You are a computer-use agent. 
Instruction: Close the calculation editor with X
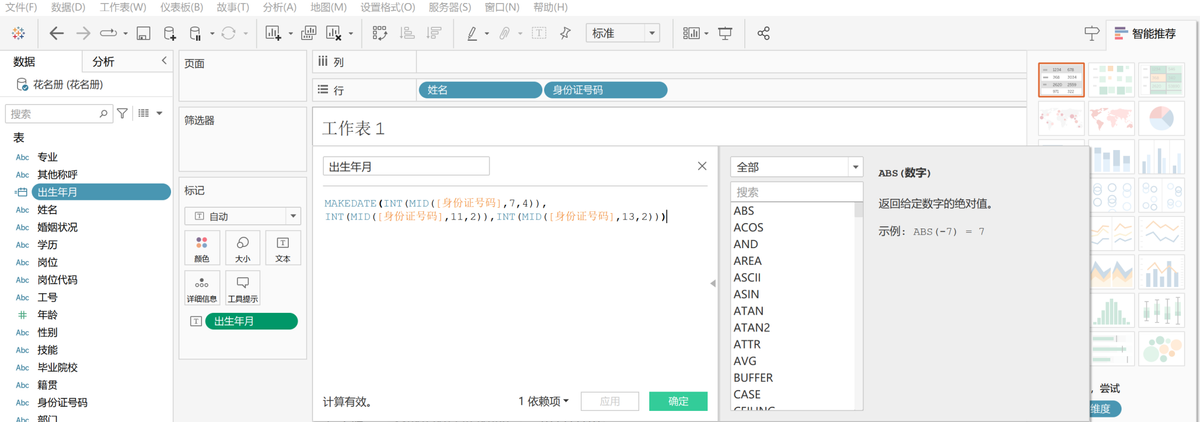[702, 166]
